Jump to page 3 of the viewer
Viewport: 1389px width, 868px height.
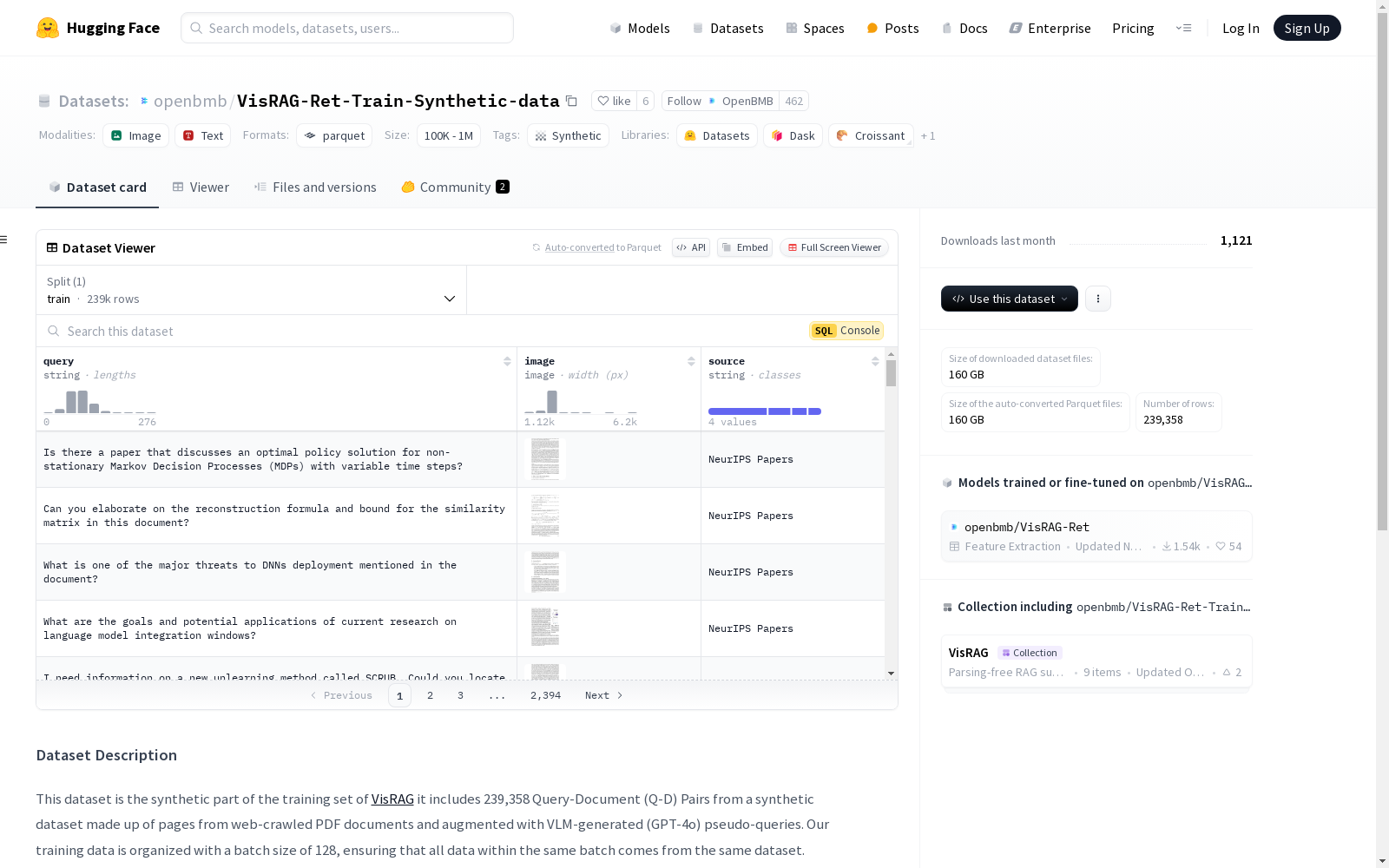click(460, 695)
